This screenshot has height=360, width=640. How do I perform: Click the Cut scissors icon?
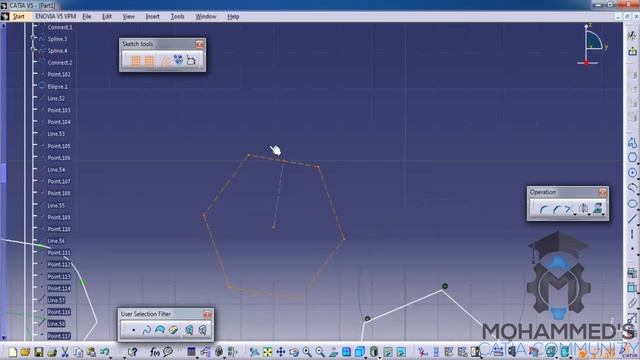point(65,352)
